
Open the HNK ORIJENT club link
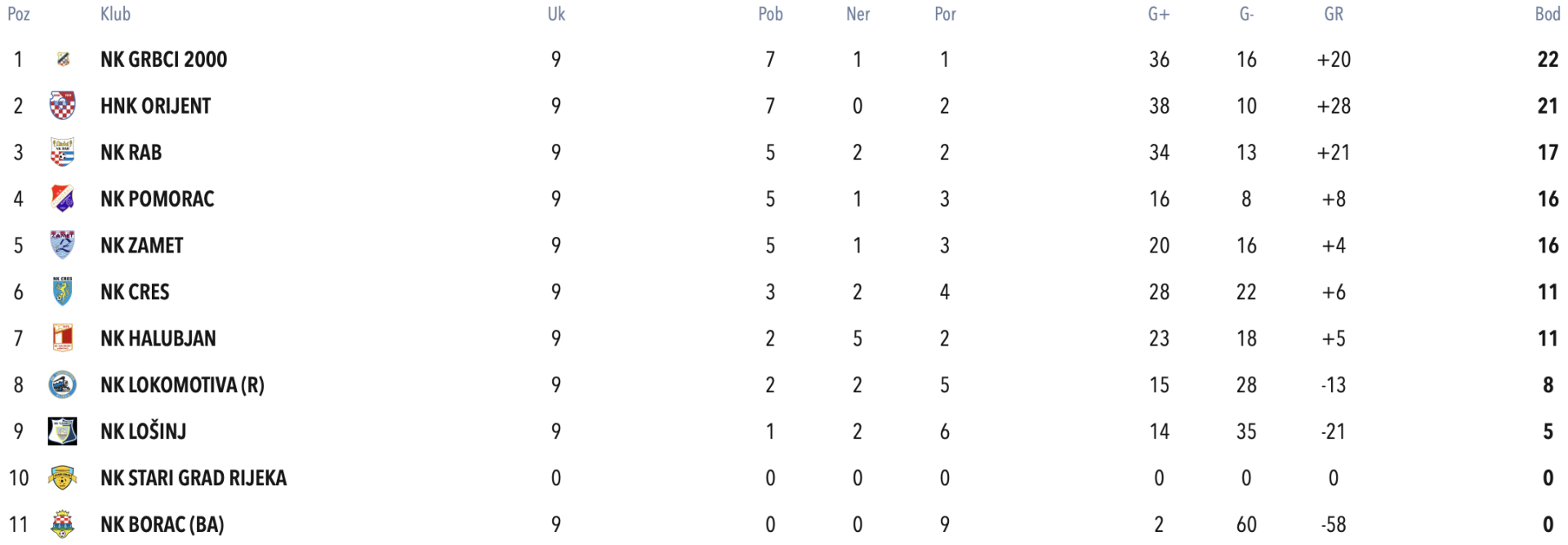155,105
